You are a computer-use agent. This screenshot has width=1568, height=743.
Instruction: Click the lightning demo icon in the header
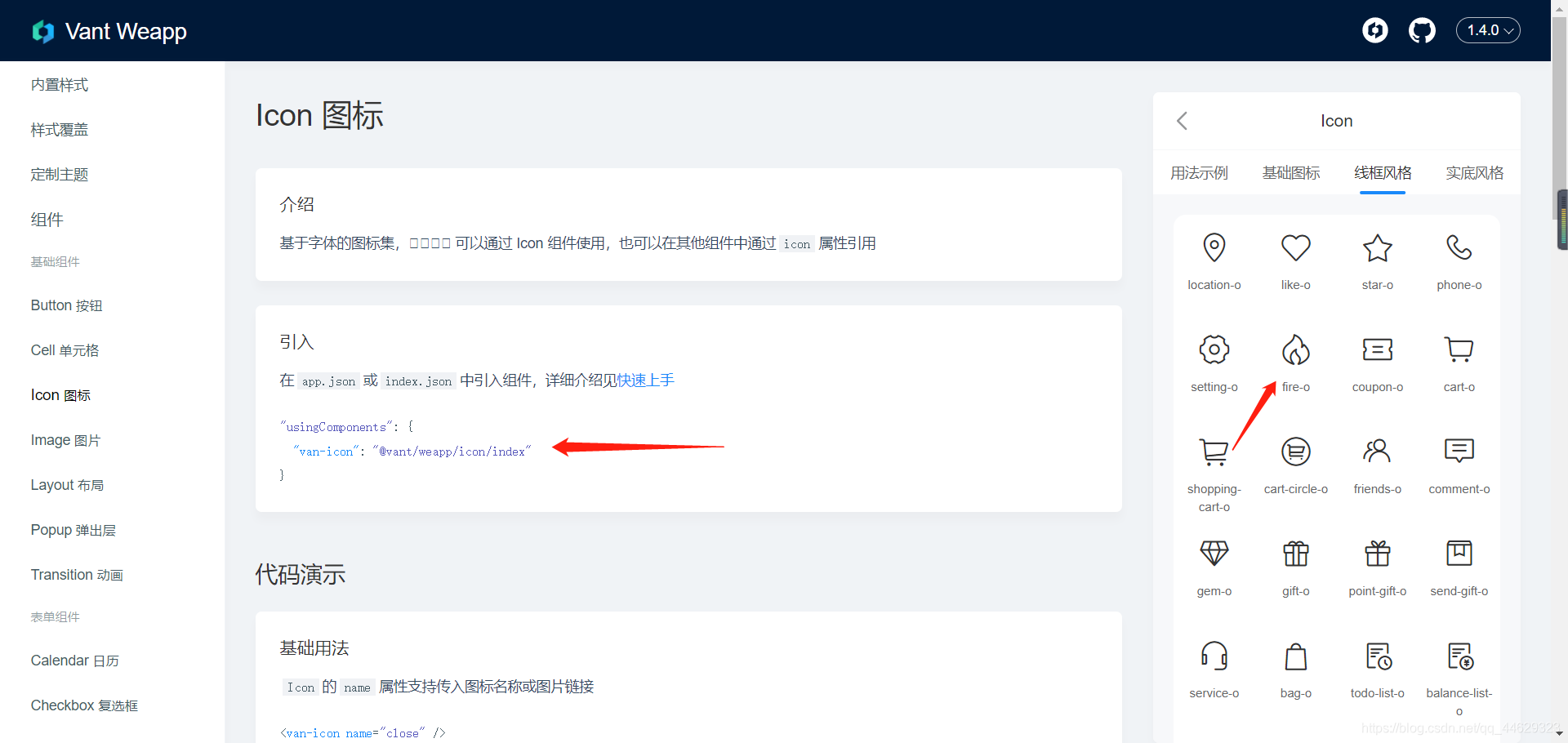coord(1375,30)
